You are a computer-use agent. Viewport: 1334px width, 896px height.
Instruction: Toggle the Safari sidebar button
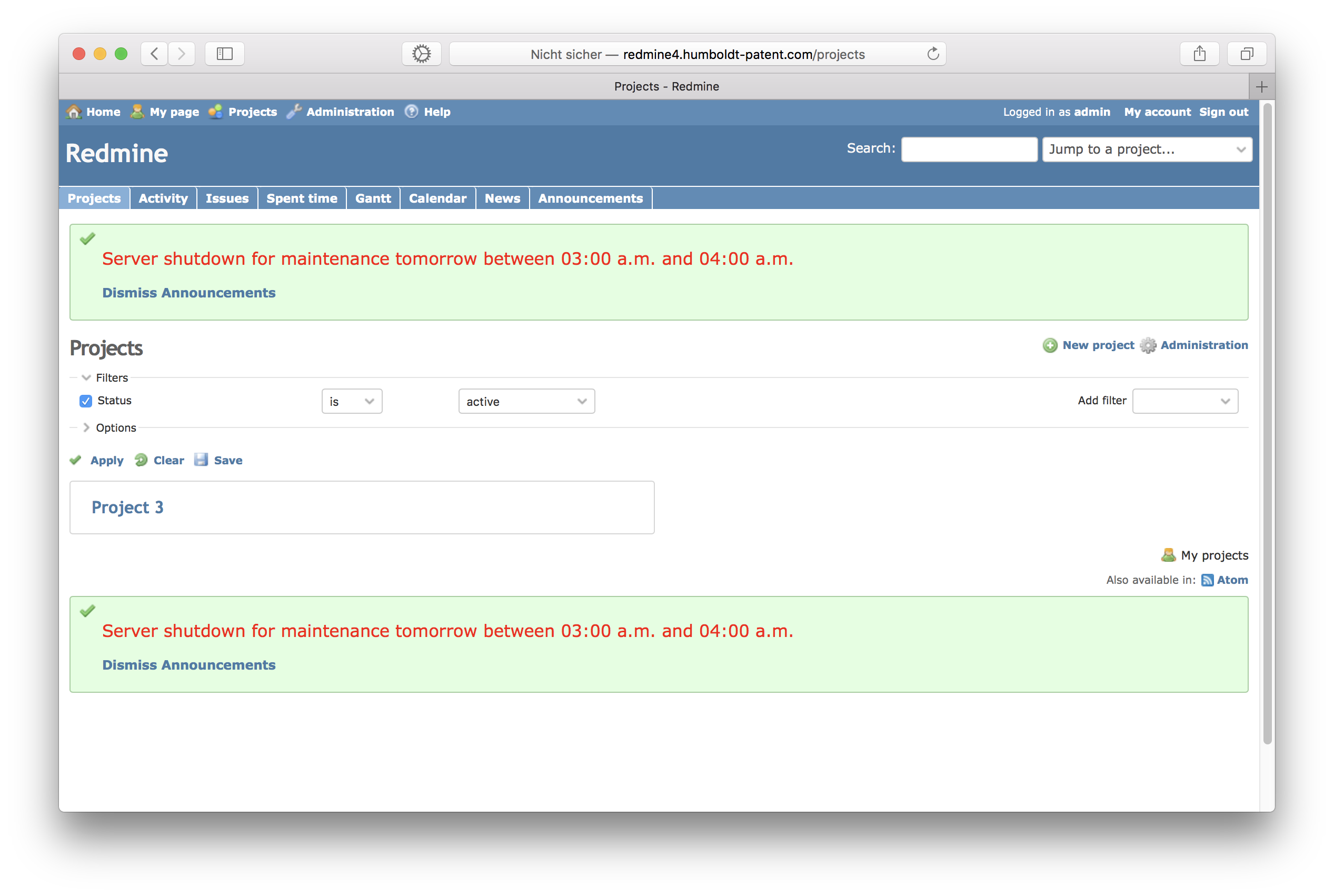pos(224,54)
